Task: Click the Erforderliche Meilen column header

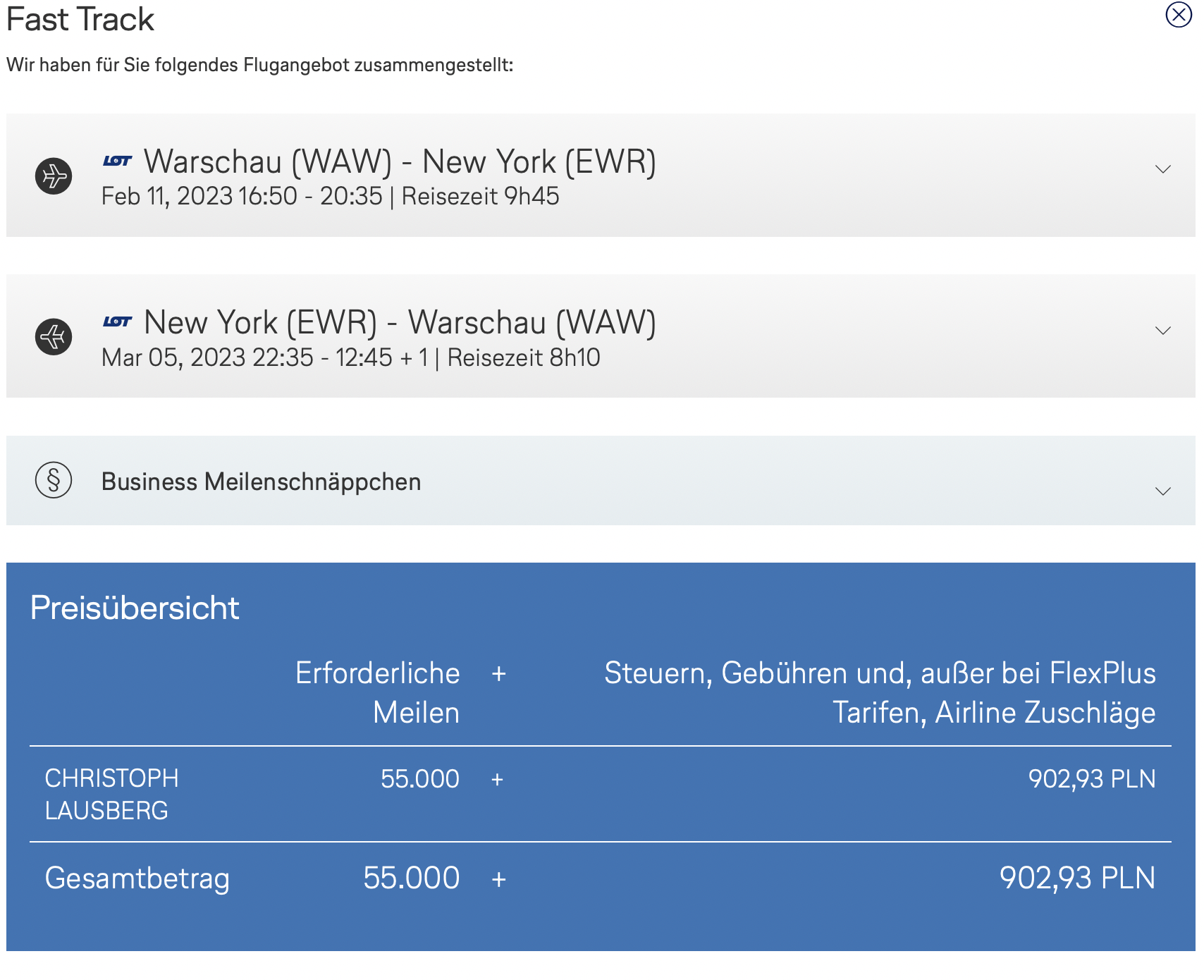Action: (378, 692)
